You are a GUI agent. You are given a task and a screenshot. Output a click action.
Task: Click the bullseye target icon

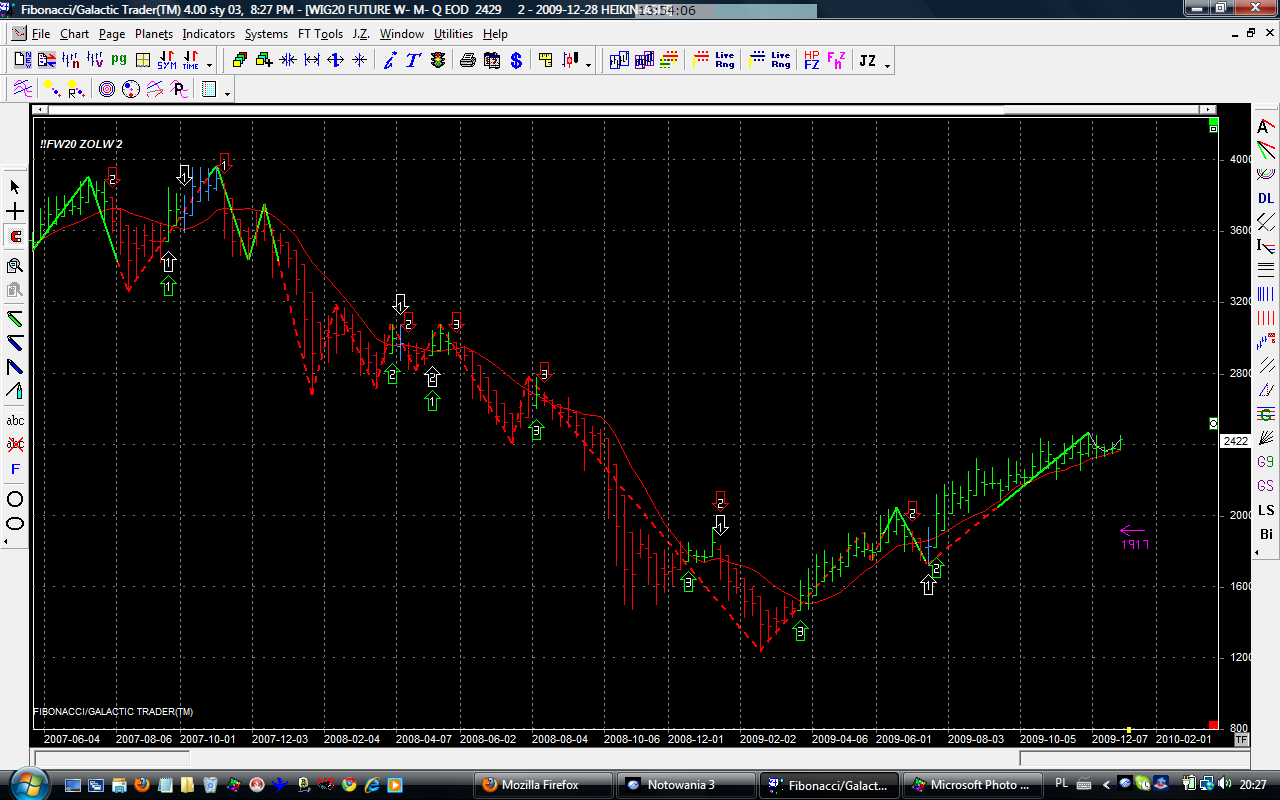point(107,90)
